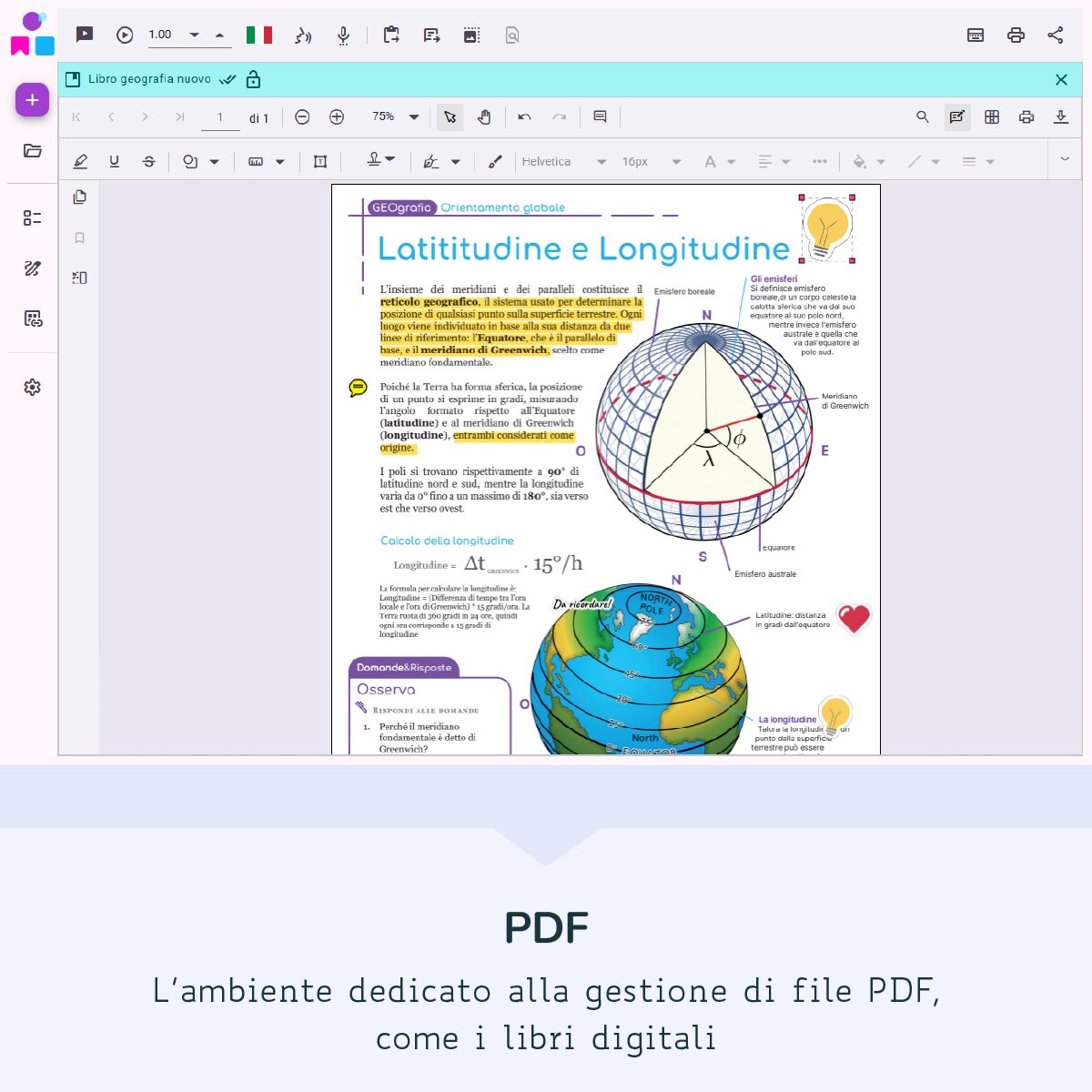Open the list view icon in sidebar
Viewport: 1092px width, 1092px height.
[32, 218]
